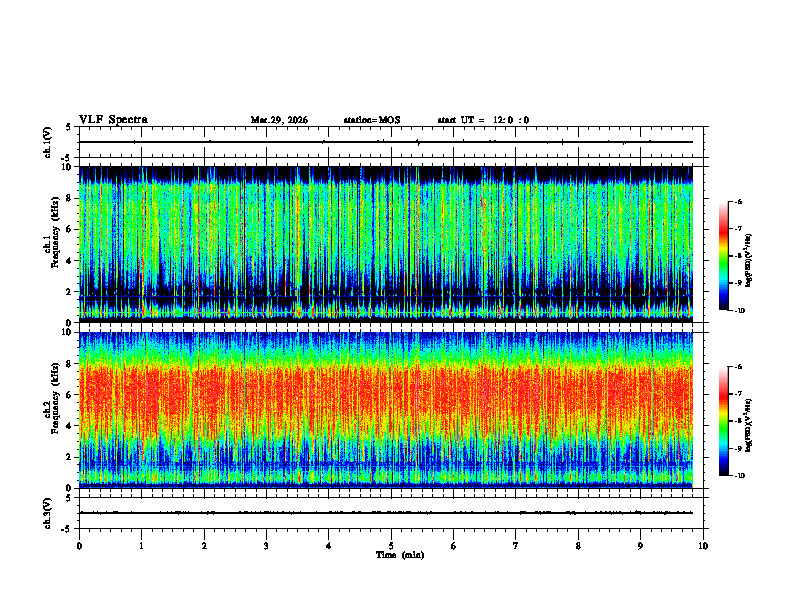Click the ch.1 spectrogram color scale bar
Screen dimensions: 792x612
[723, 256]
